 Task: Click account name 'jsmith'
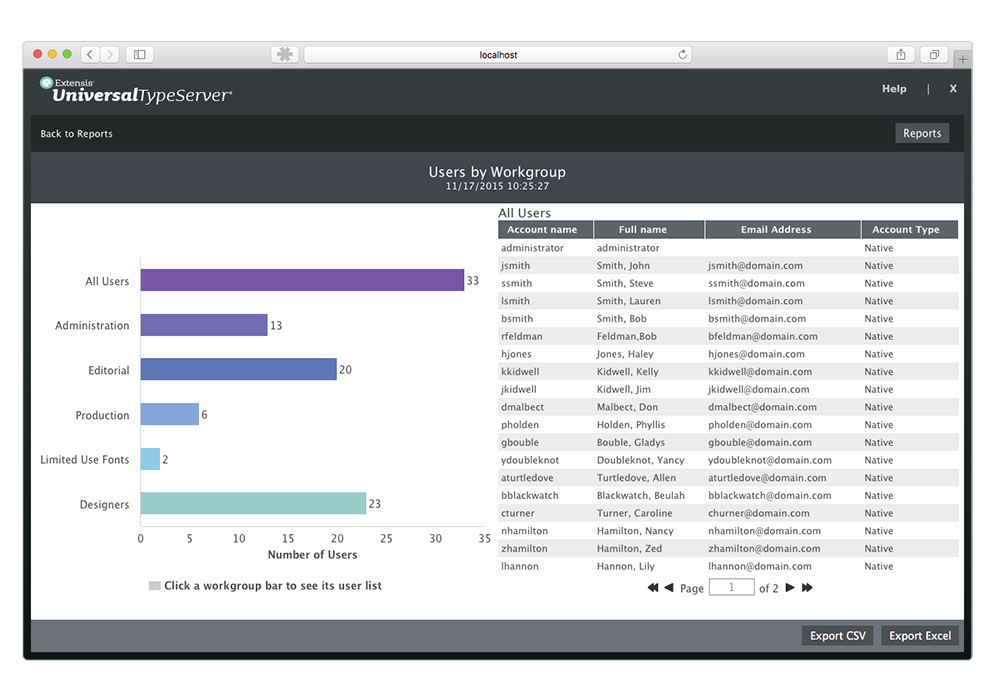coord(515,266)
